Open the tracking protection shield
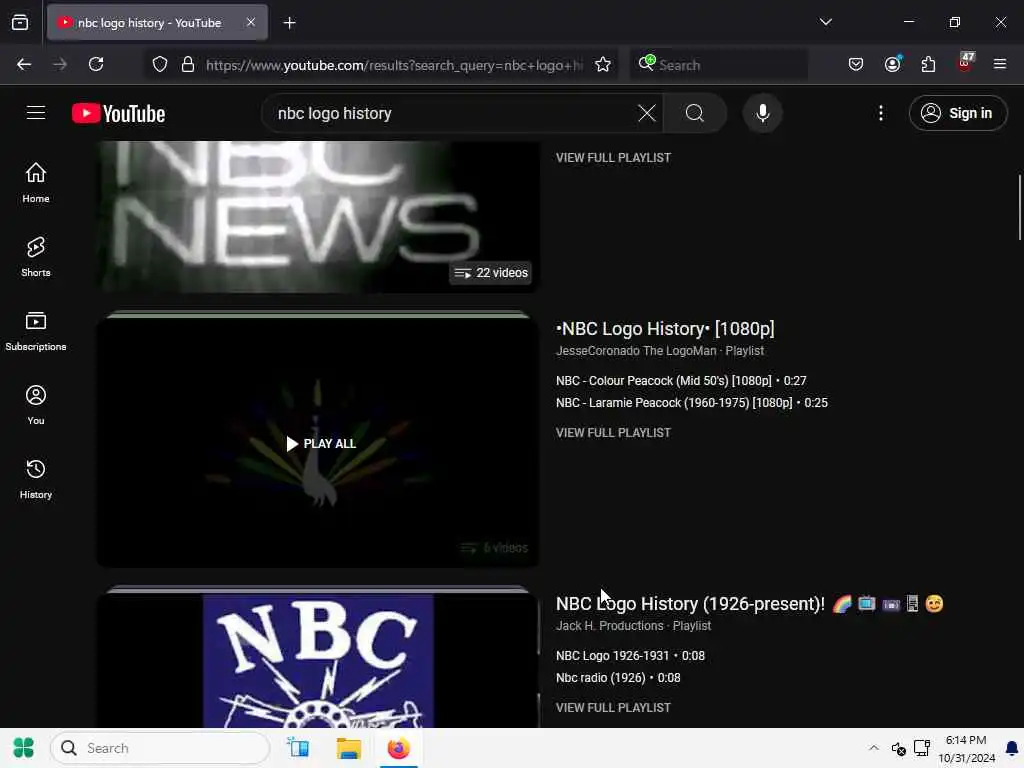 point(160,64)
